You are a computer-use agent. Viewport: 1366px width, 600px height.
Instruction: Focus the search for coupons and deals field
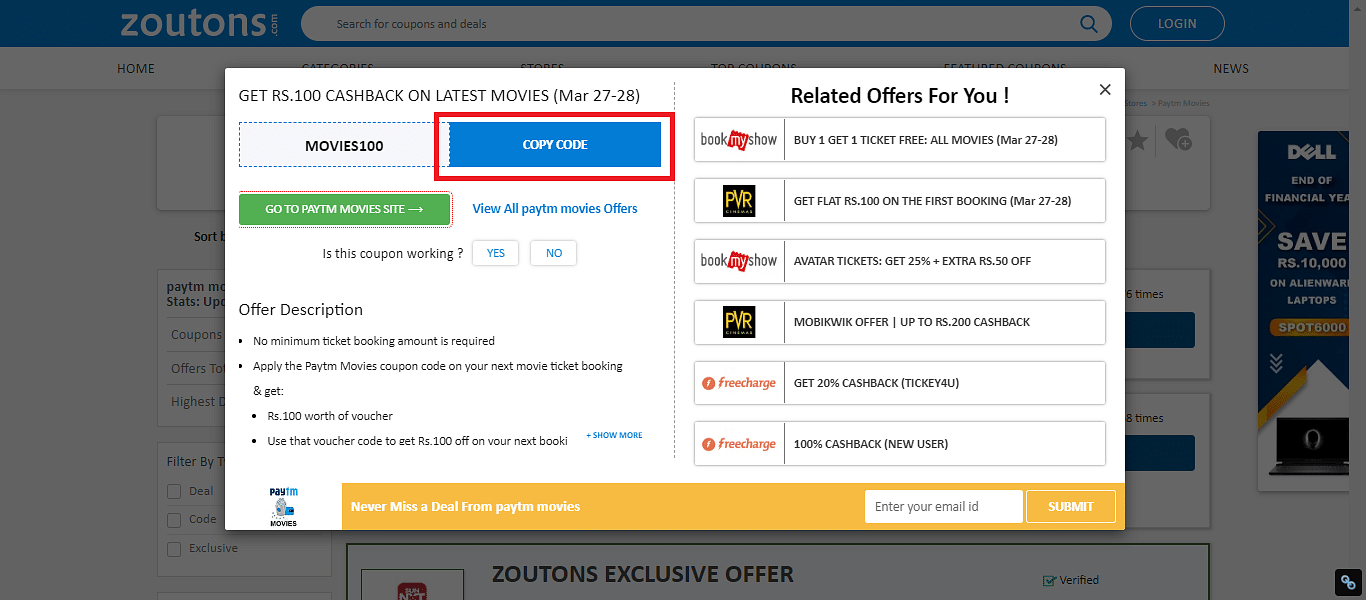[706, 23]
